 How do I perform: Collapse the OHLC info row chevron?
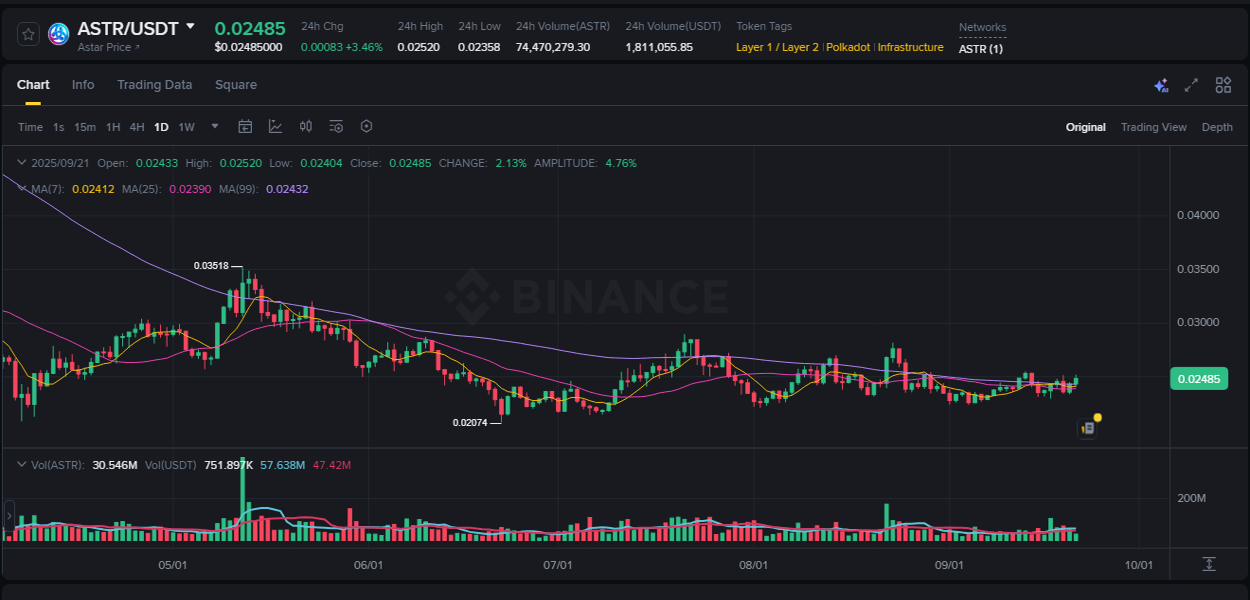[22, 162]
